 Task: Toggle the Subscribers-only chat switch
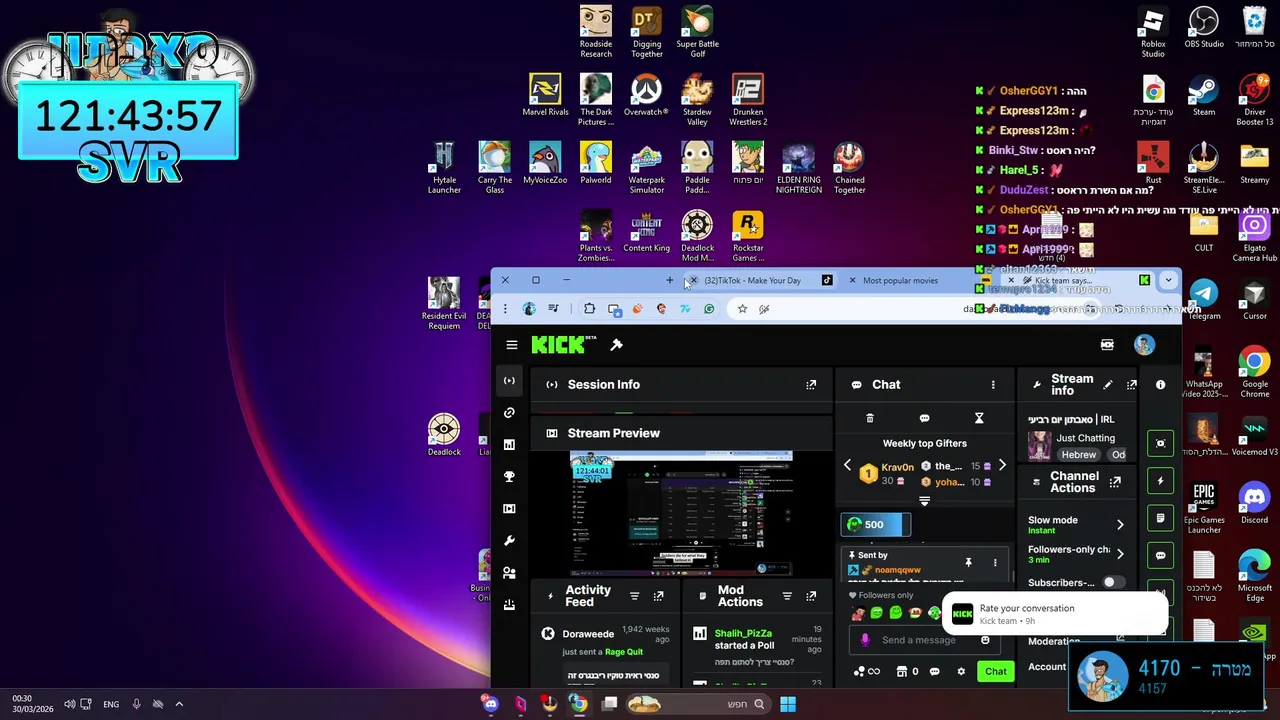[x=1113, y=582]
